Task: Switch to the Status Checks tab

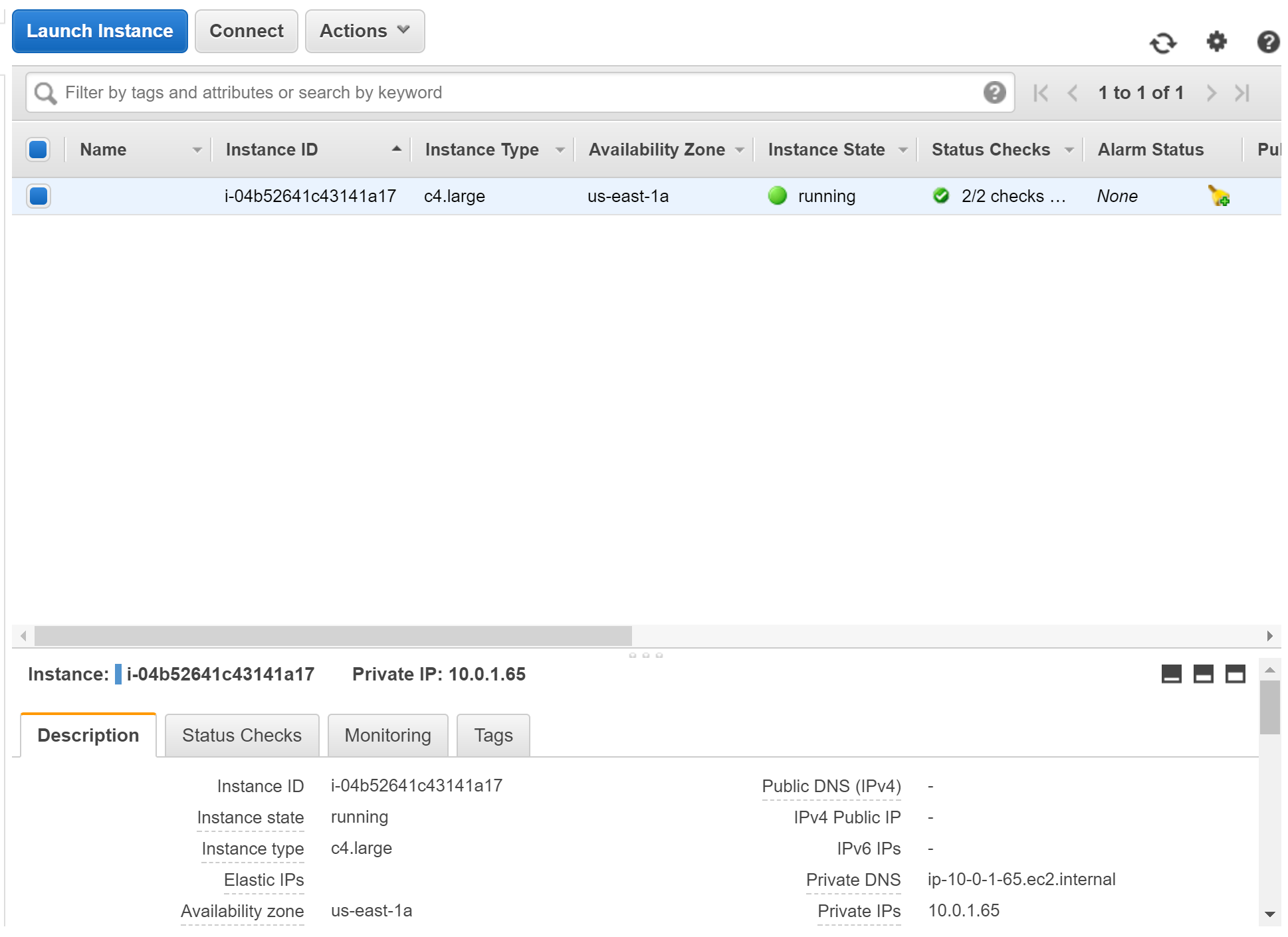Action: pos(240,734)
